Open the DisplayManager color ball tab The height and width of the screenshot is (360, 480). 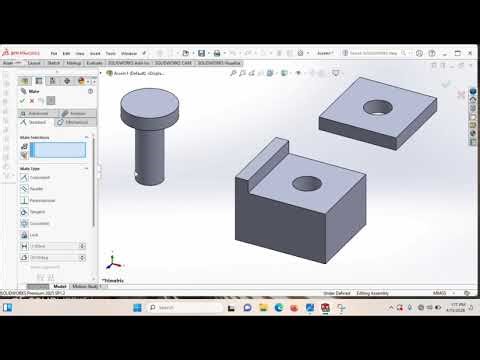pos(81,81)
